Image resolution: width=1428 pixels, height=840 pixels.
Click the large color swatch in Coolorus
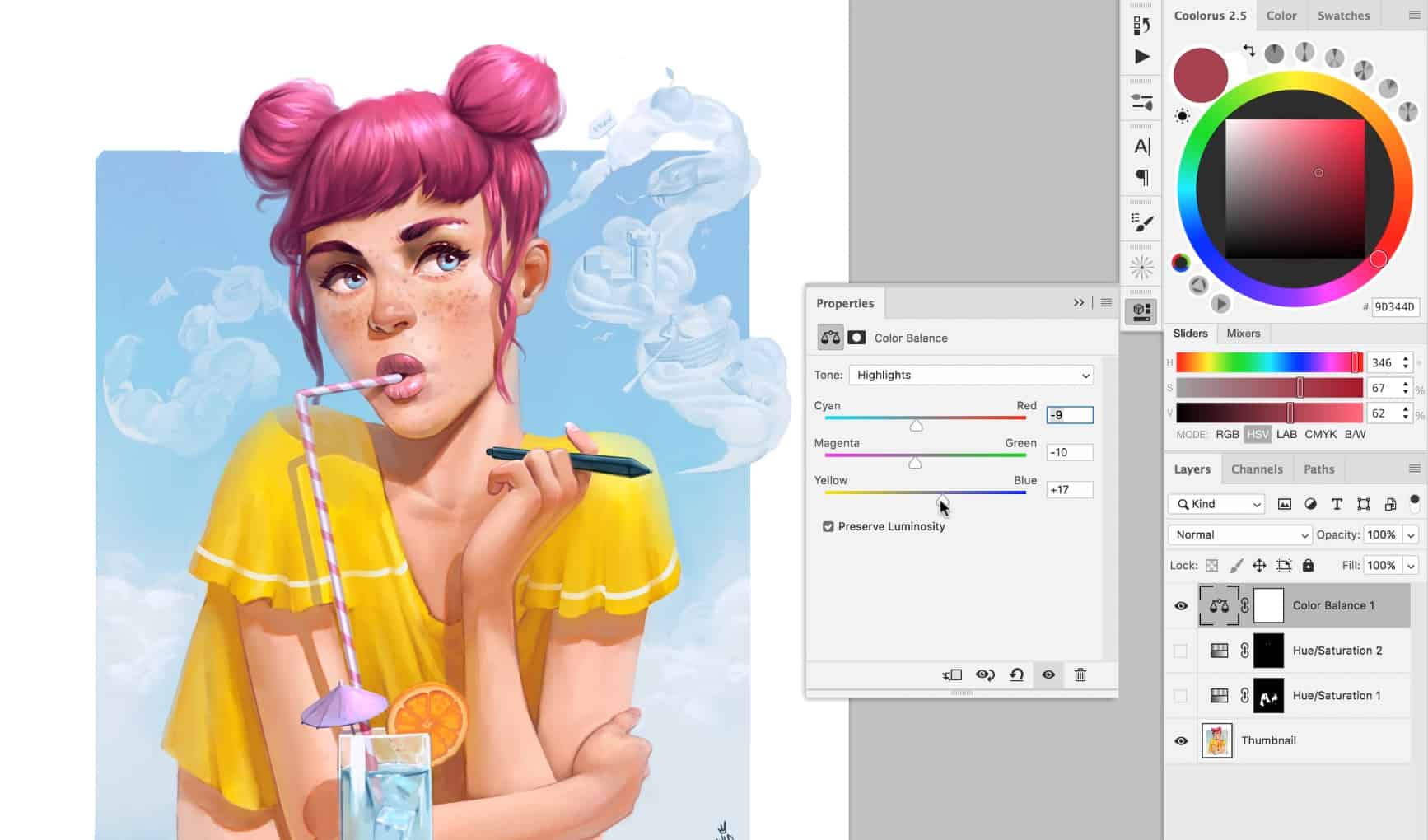(x=1200, y=74)
